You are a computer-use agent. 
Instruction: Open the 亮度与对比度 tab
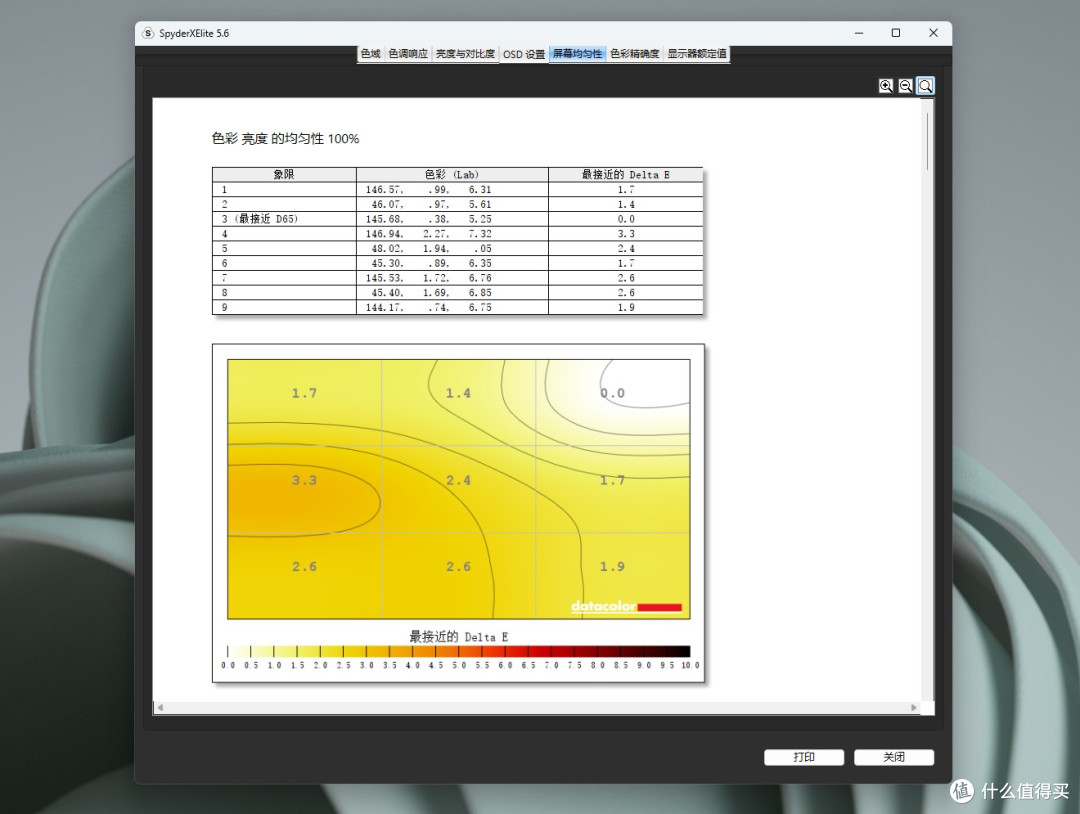[465, 54]
